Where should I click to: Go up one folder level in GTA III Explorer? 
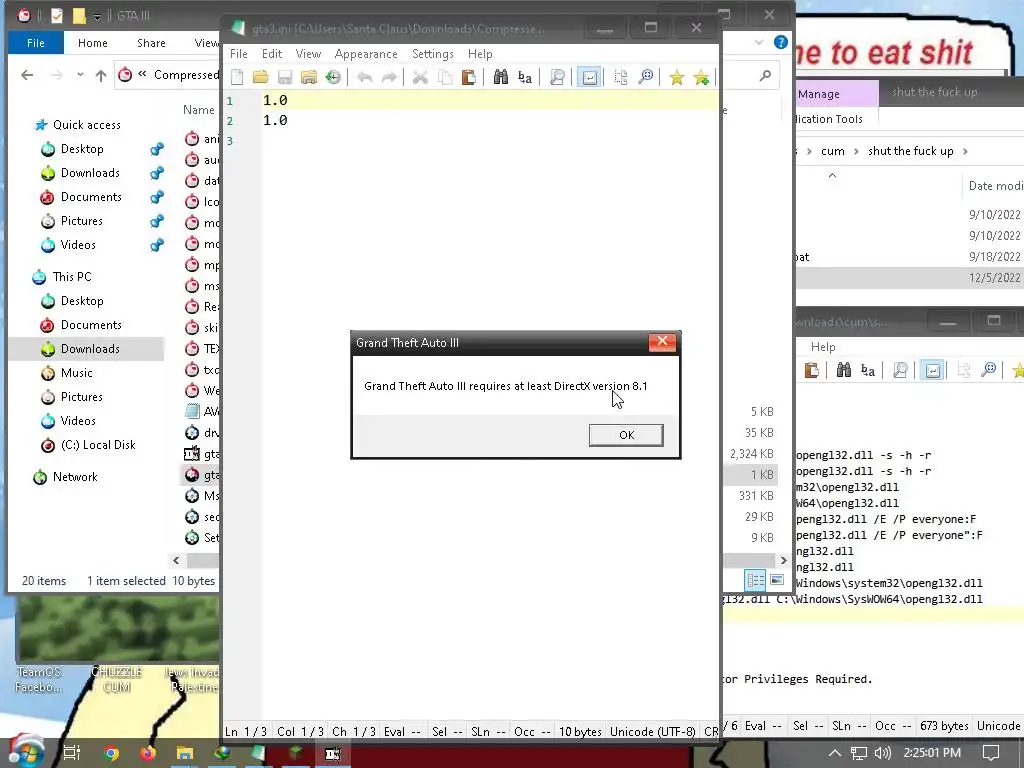point(101,75)
